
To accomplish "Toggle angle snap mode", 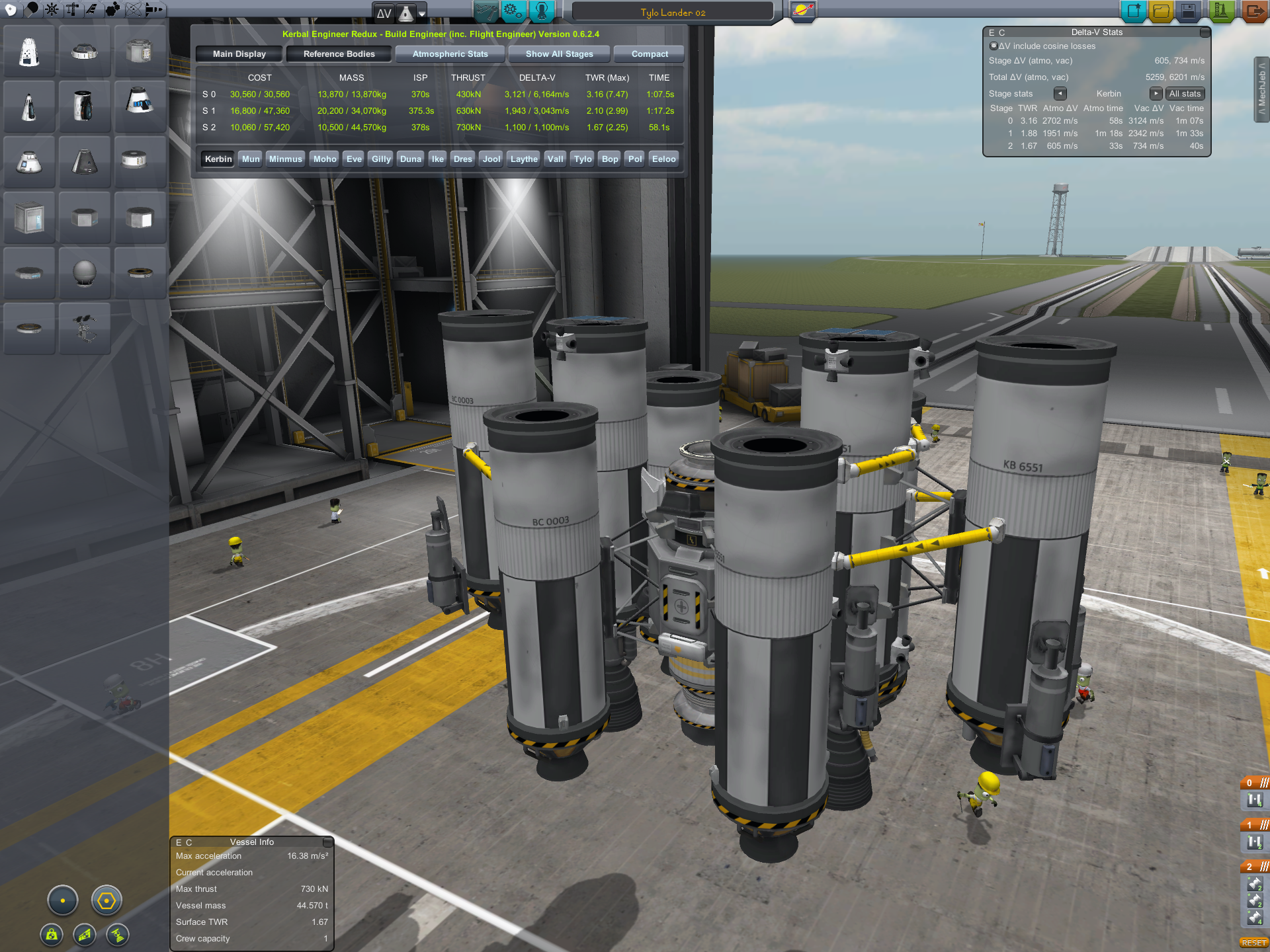I will pos(106,900).
